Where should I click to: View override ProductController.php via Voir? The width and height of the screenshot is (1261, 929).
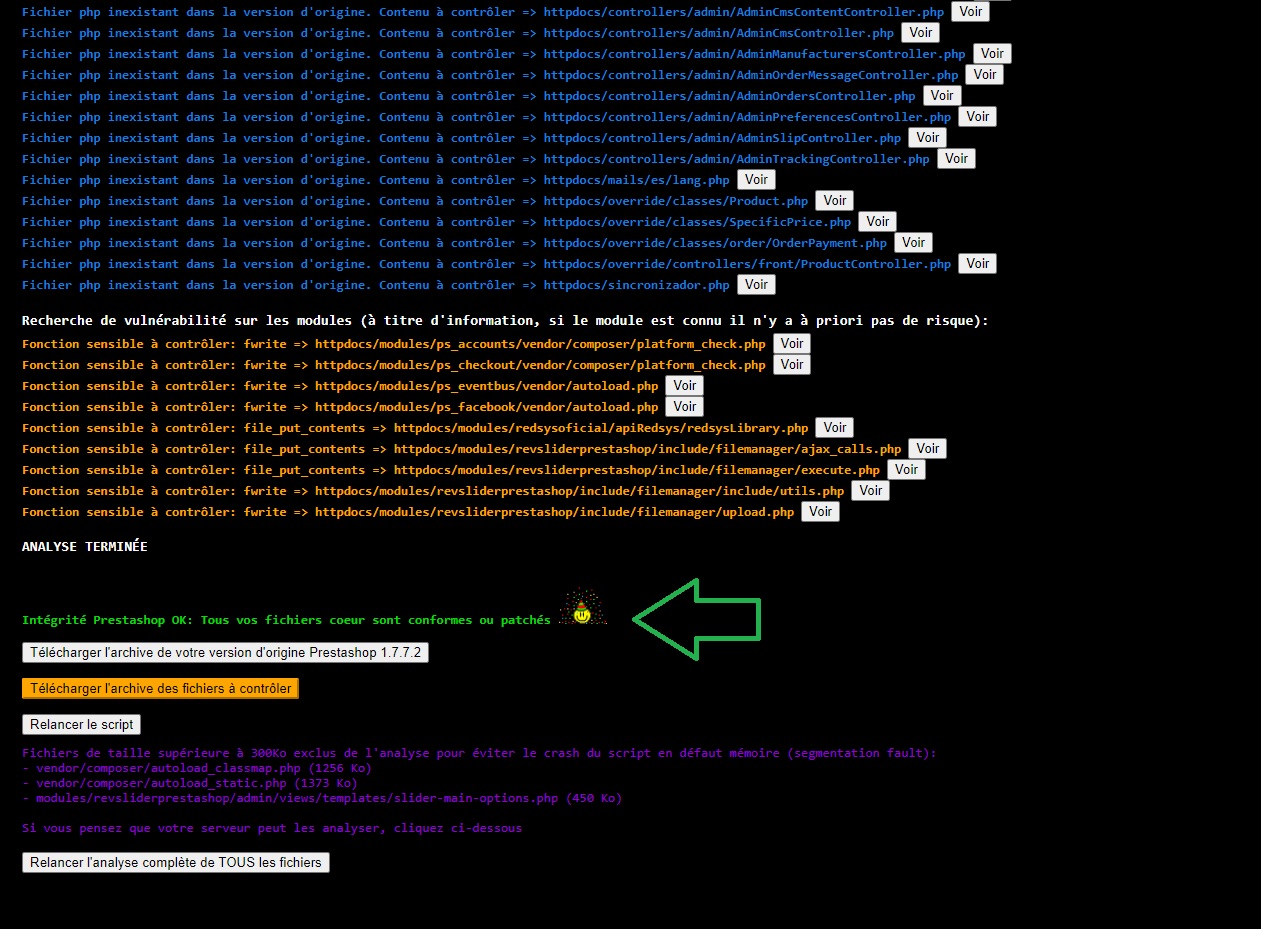(x=978, y=264)
